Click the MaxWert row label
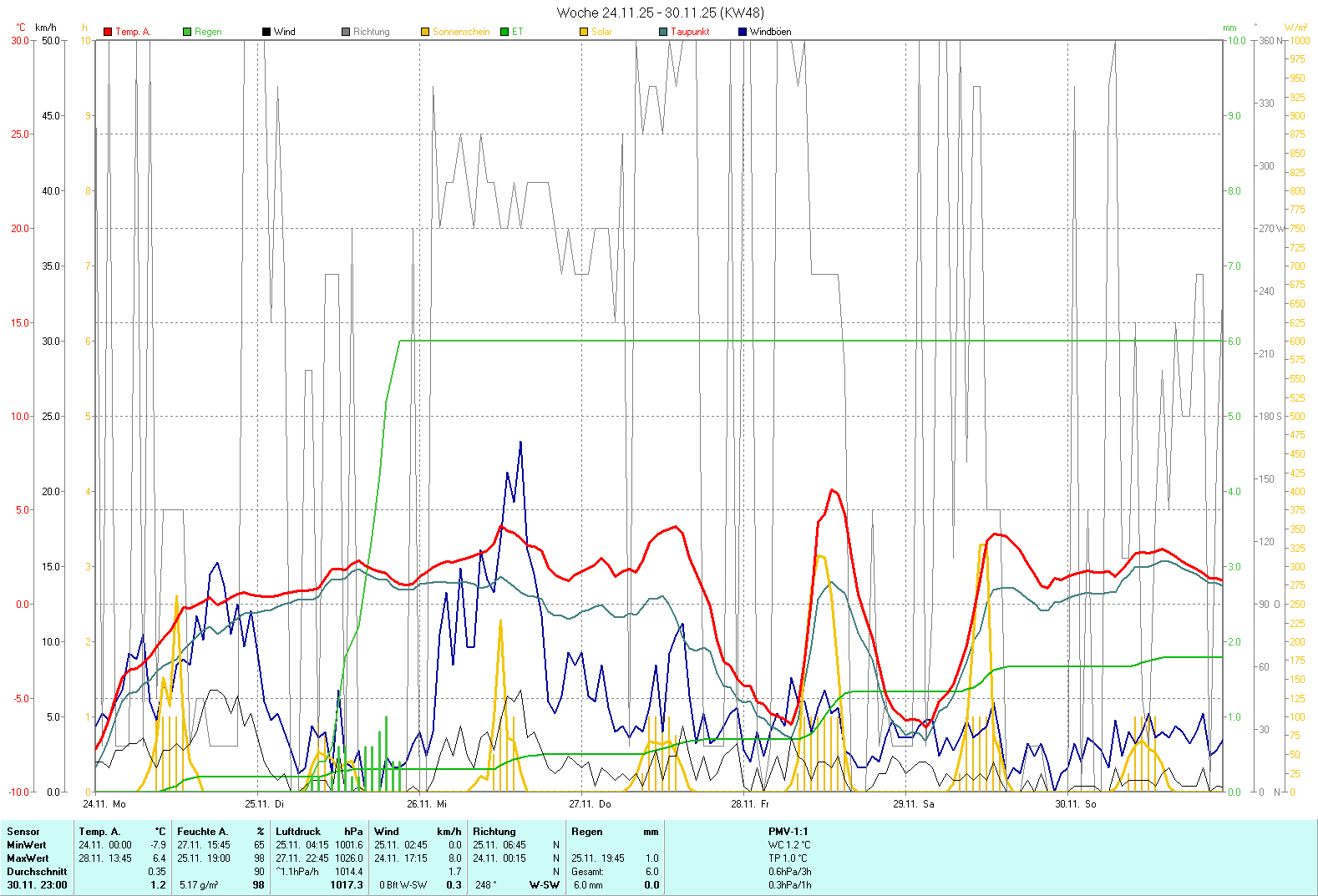Screen dimensions: 1318x896 (x=28, y=858)
